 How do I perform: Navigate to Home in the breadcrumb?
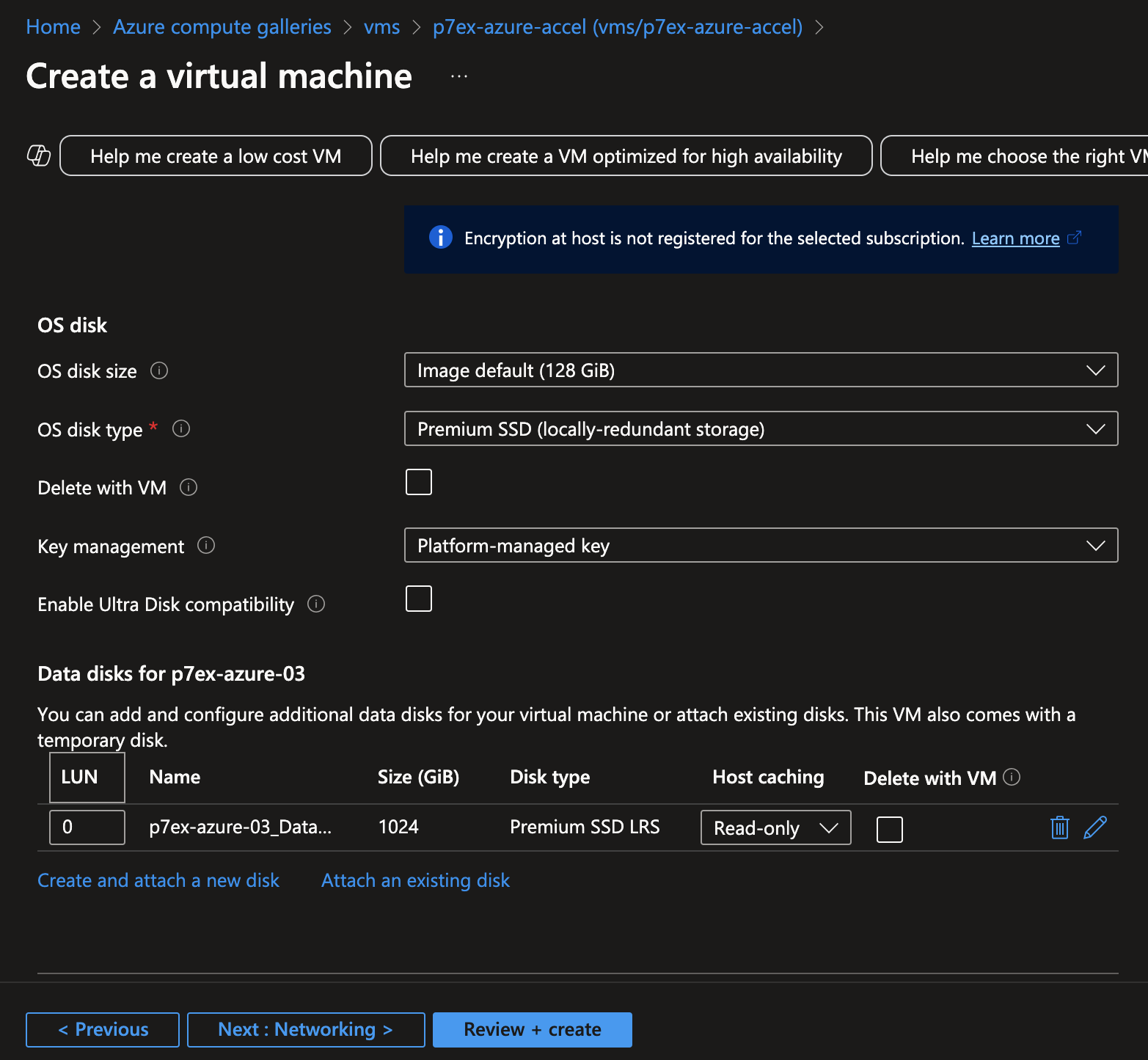(53, 27)
